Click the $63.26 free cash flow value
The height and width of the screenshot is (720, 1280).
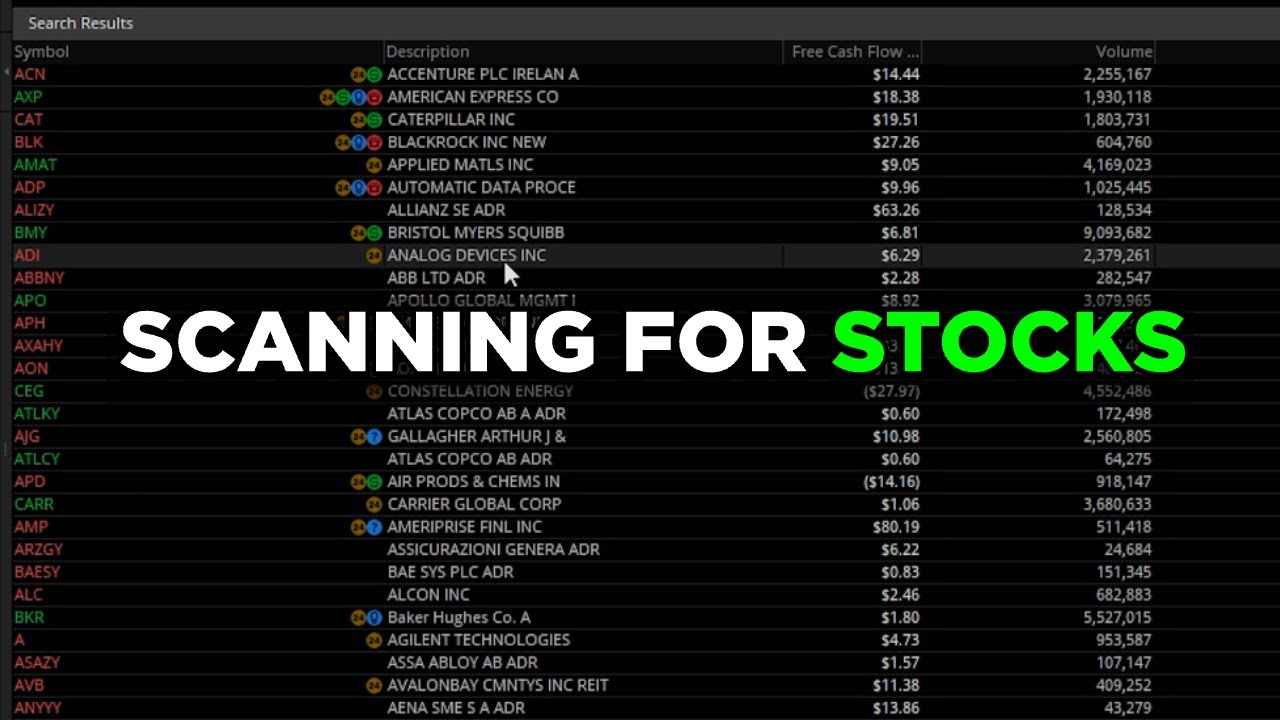point(896,210)
